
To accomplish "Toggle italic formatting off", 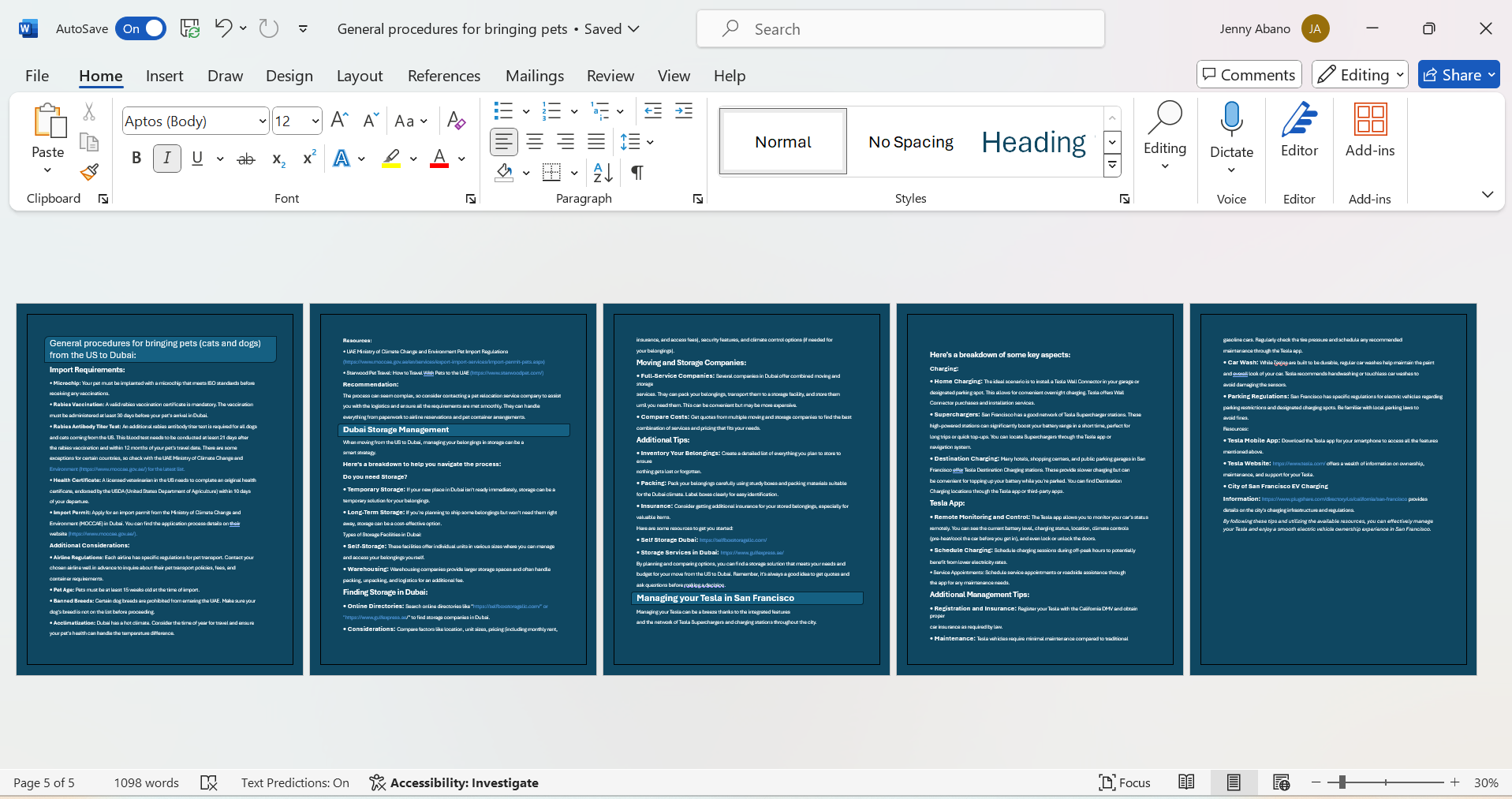I will pyautogui.click(x=167, y=159).
